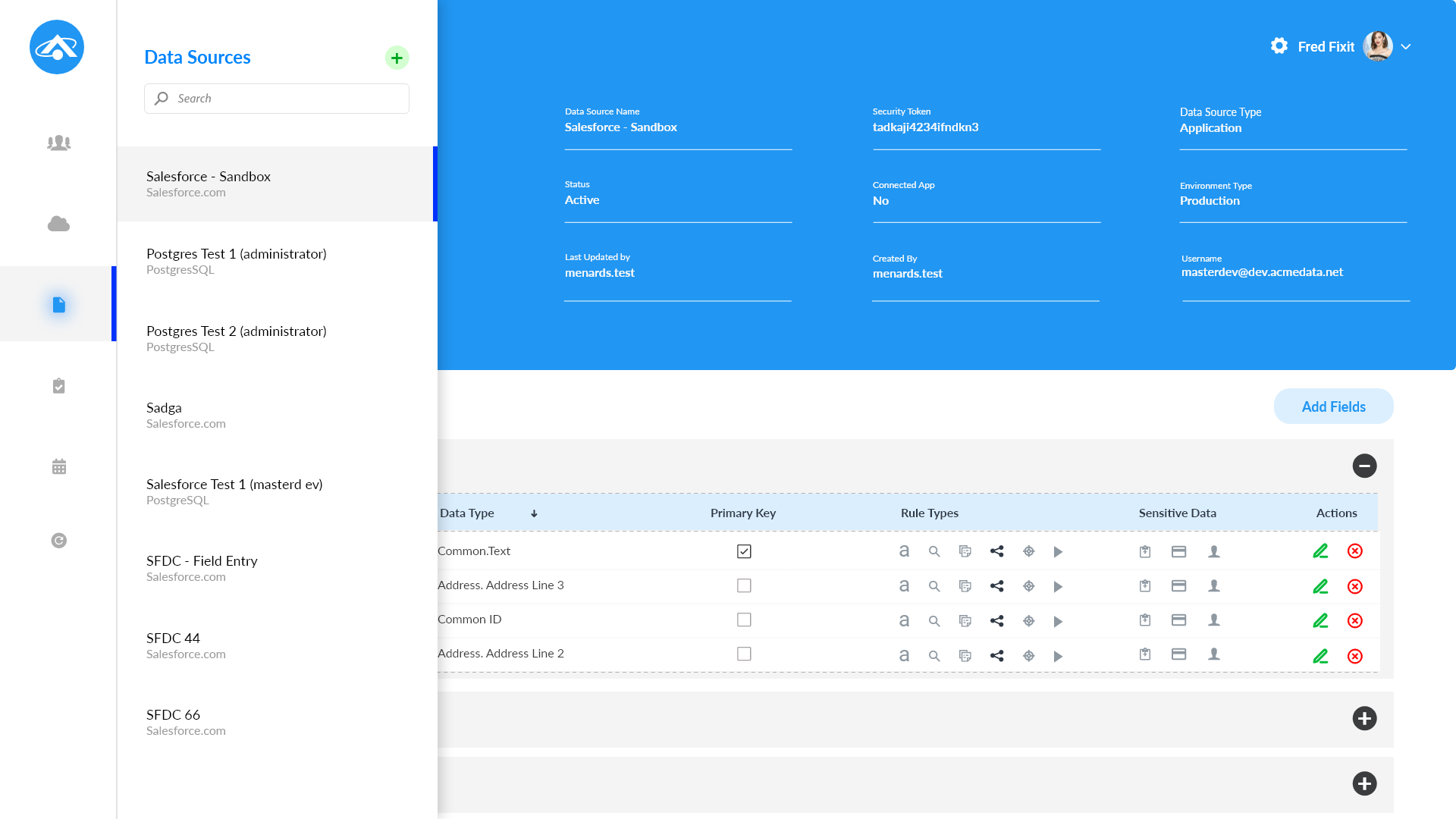Open the clipboard checklist sidebar icon
The image size is (1456, 819).
click(58, 386)
